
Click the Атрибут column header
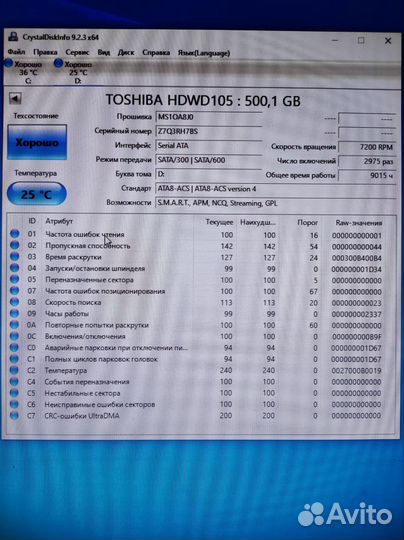59,221
